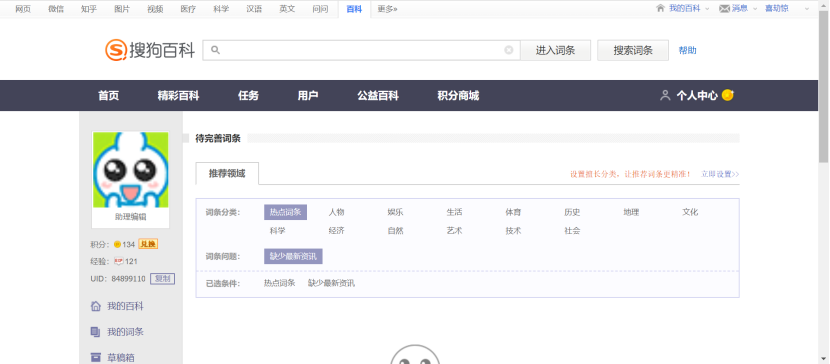Select the 百科 top tab

[354, 8]
